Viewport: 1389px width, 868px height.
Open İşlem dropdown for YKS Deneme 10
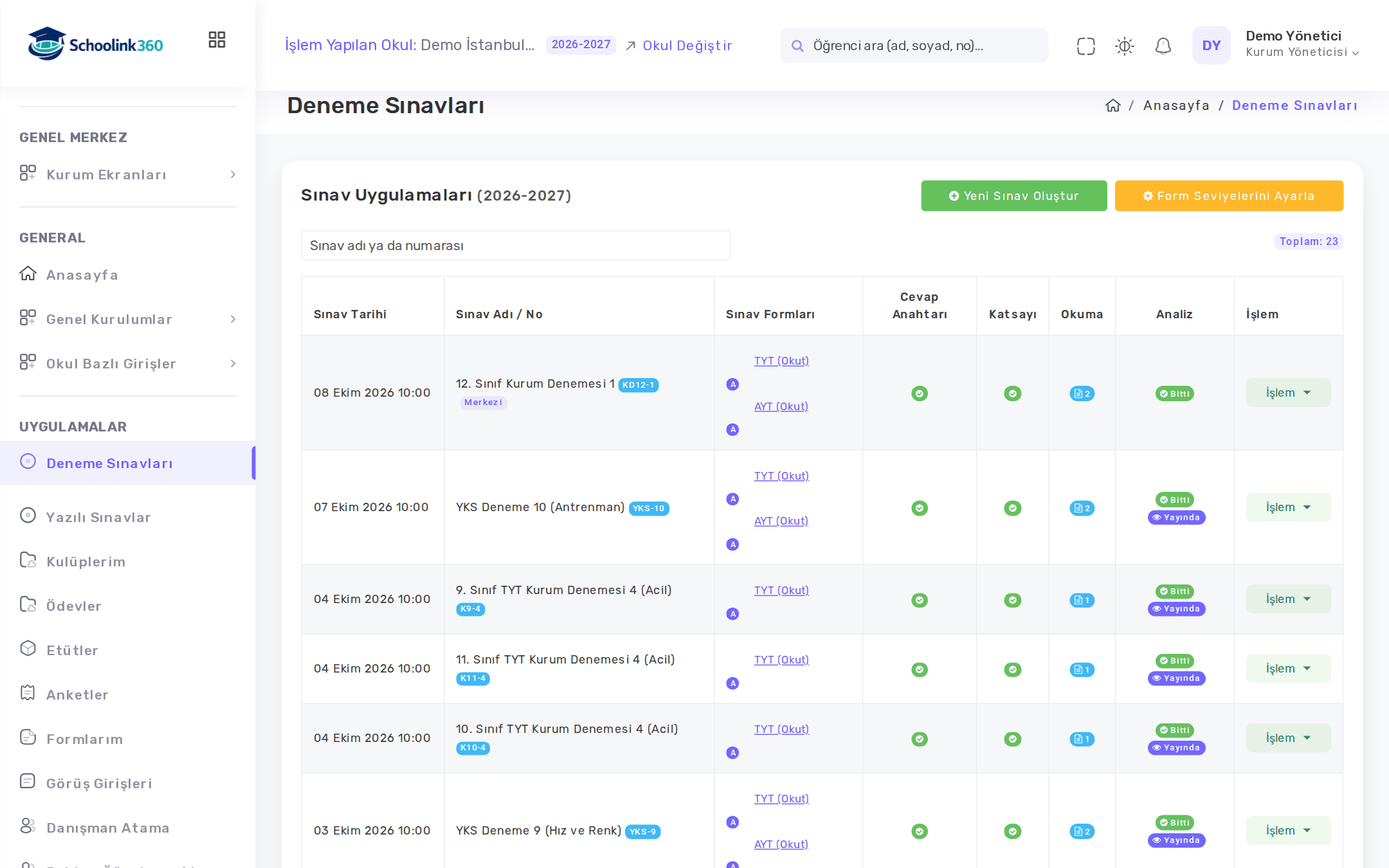(1288, 507)
